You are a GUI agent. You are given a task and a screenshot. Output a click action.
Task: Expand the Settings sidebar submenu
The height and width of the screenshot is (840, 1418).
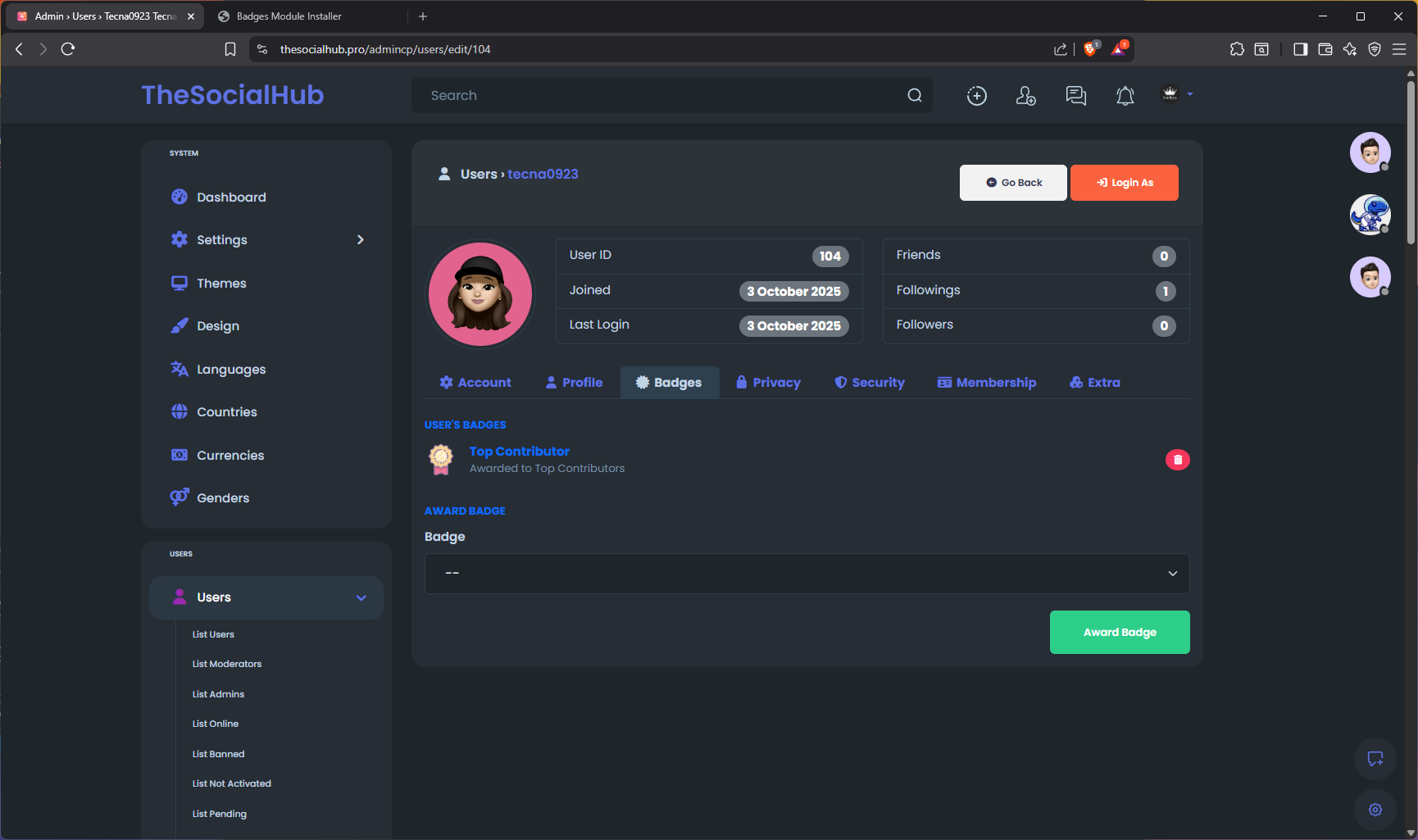[360, 240]
